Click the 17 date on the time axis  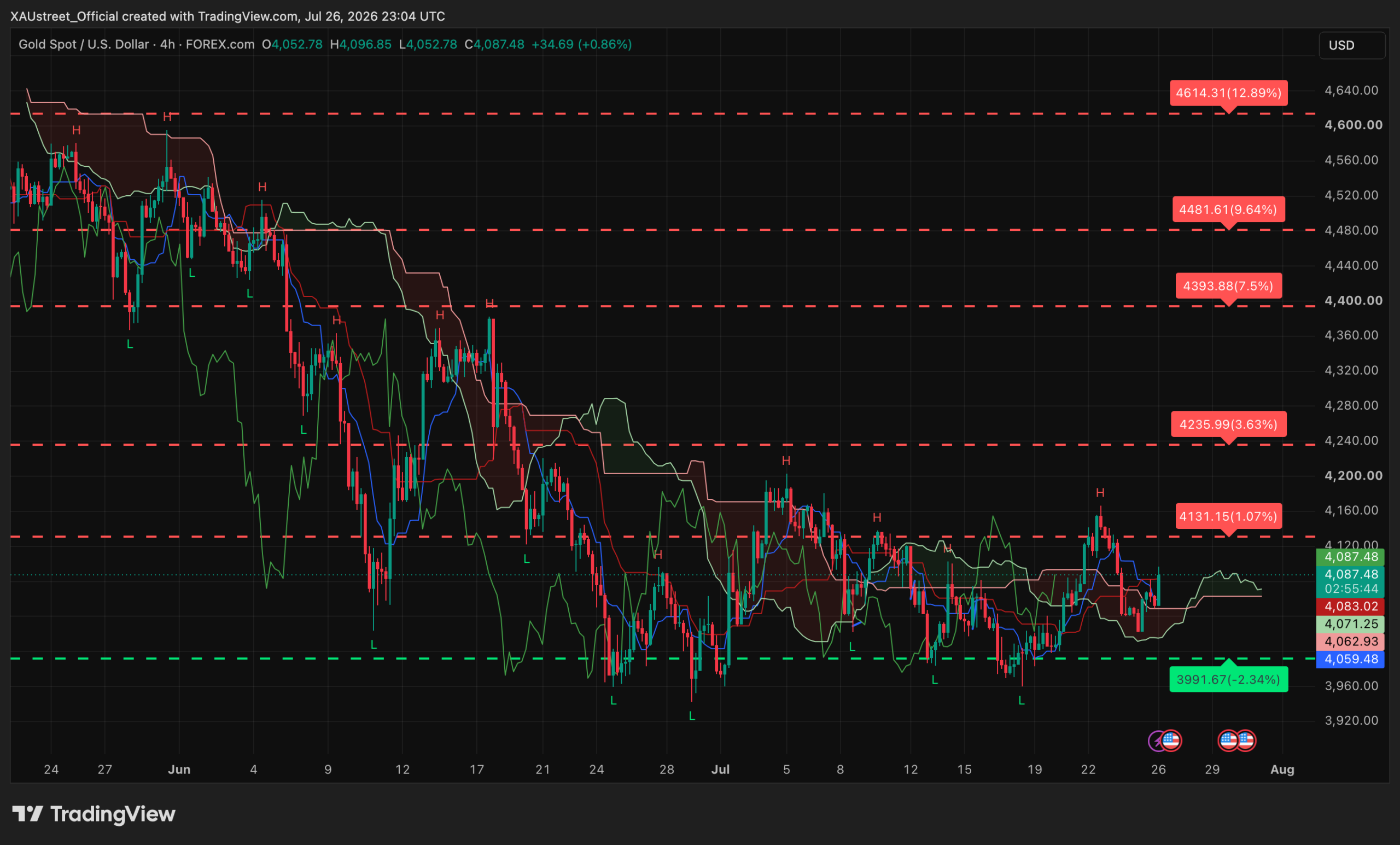(477, 770)
